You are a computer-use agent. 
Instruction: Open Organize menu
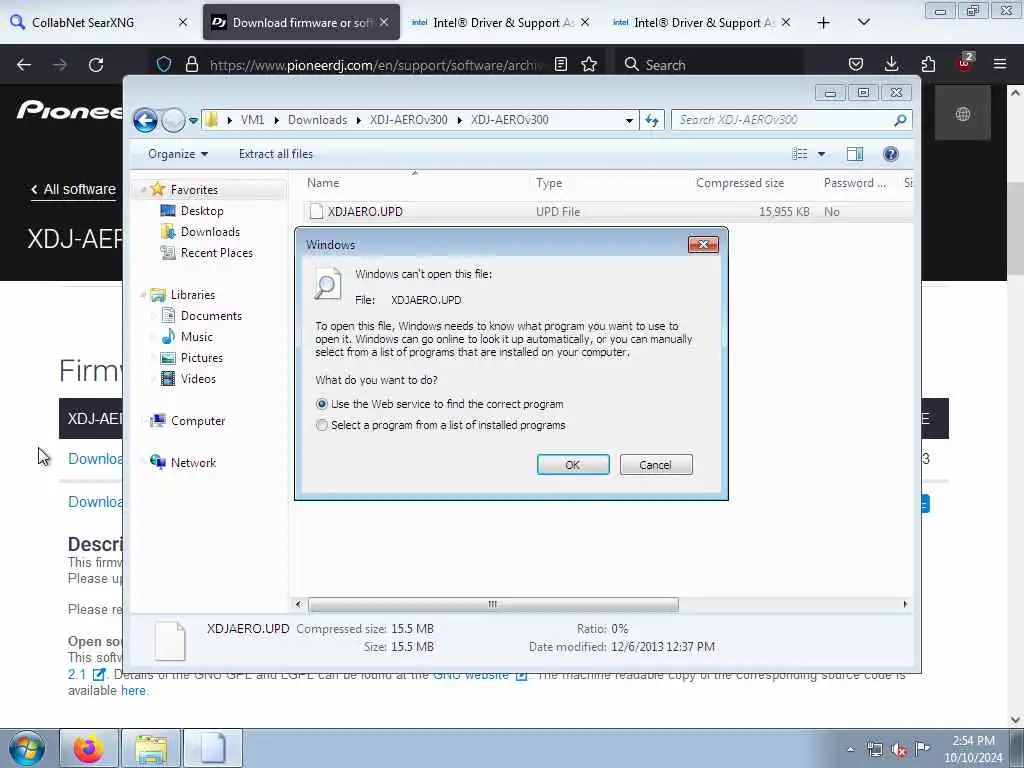(178, 154)
